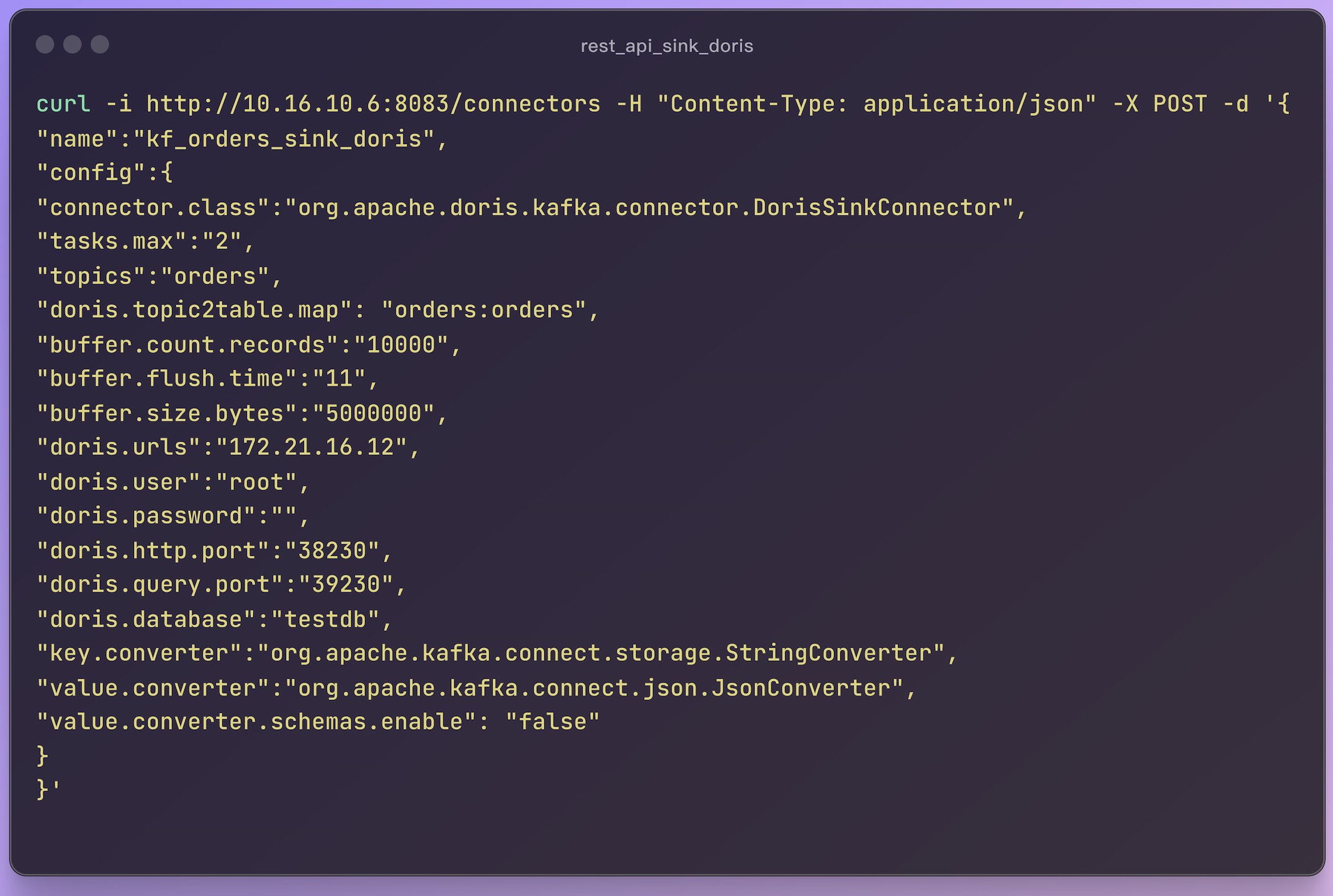Viewport: 1333px width, 896px height.
Task: Click the rest_api_sink_doris window title
Action: click(x=666, y=46)
